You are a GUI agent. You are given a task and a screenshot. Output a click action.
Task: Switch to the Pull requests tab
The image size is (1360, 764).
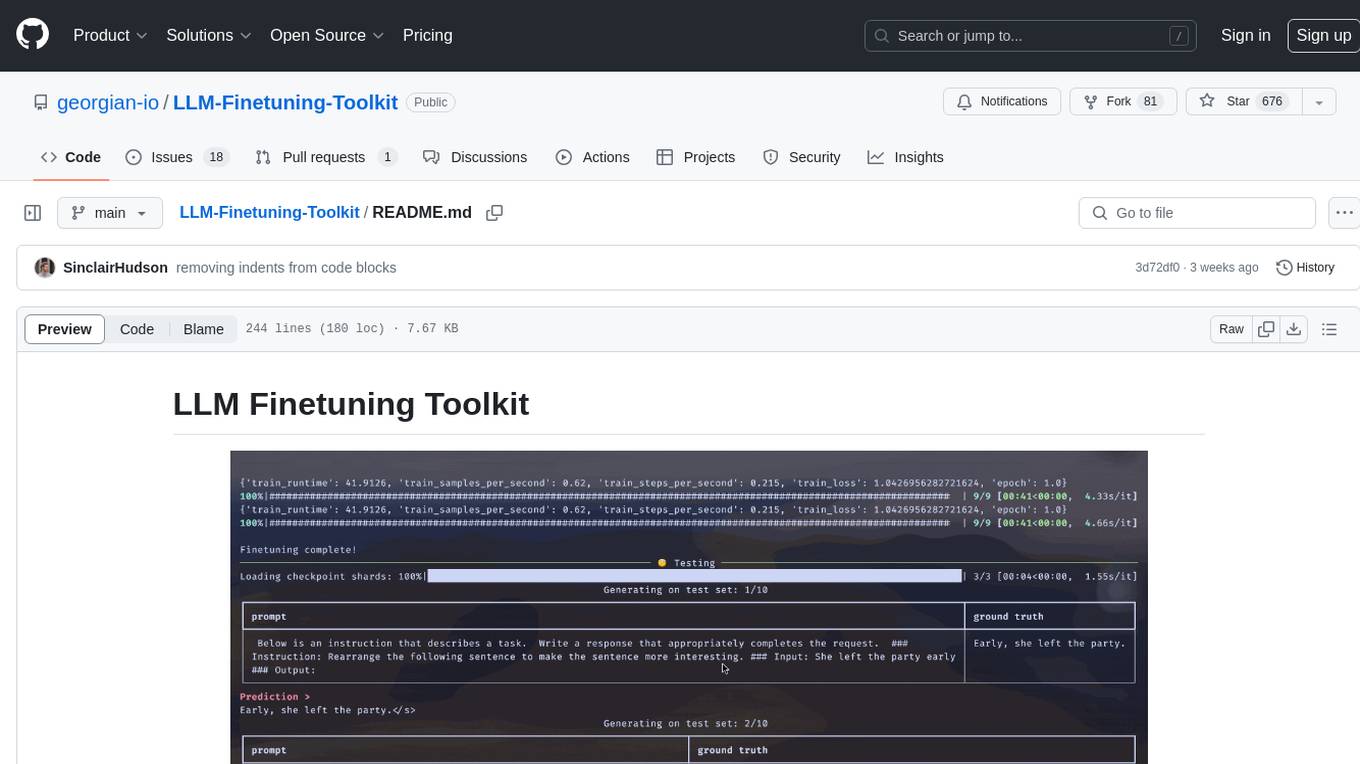click(325, 157)
